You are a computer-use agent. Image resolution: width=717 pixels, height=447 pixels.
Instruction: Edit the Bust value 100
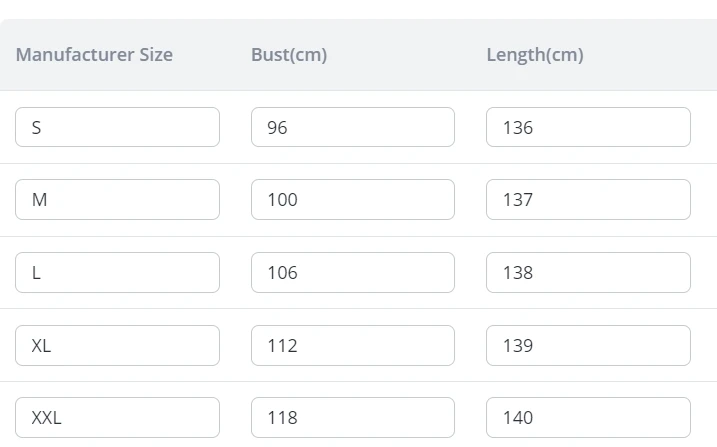[352, 200]
